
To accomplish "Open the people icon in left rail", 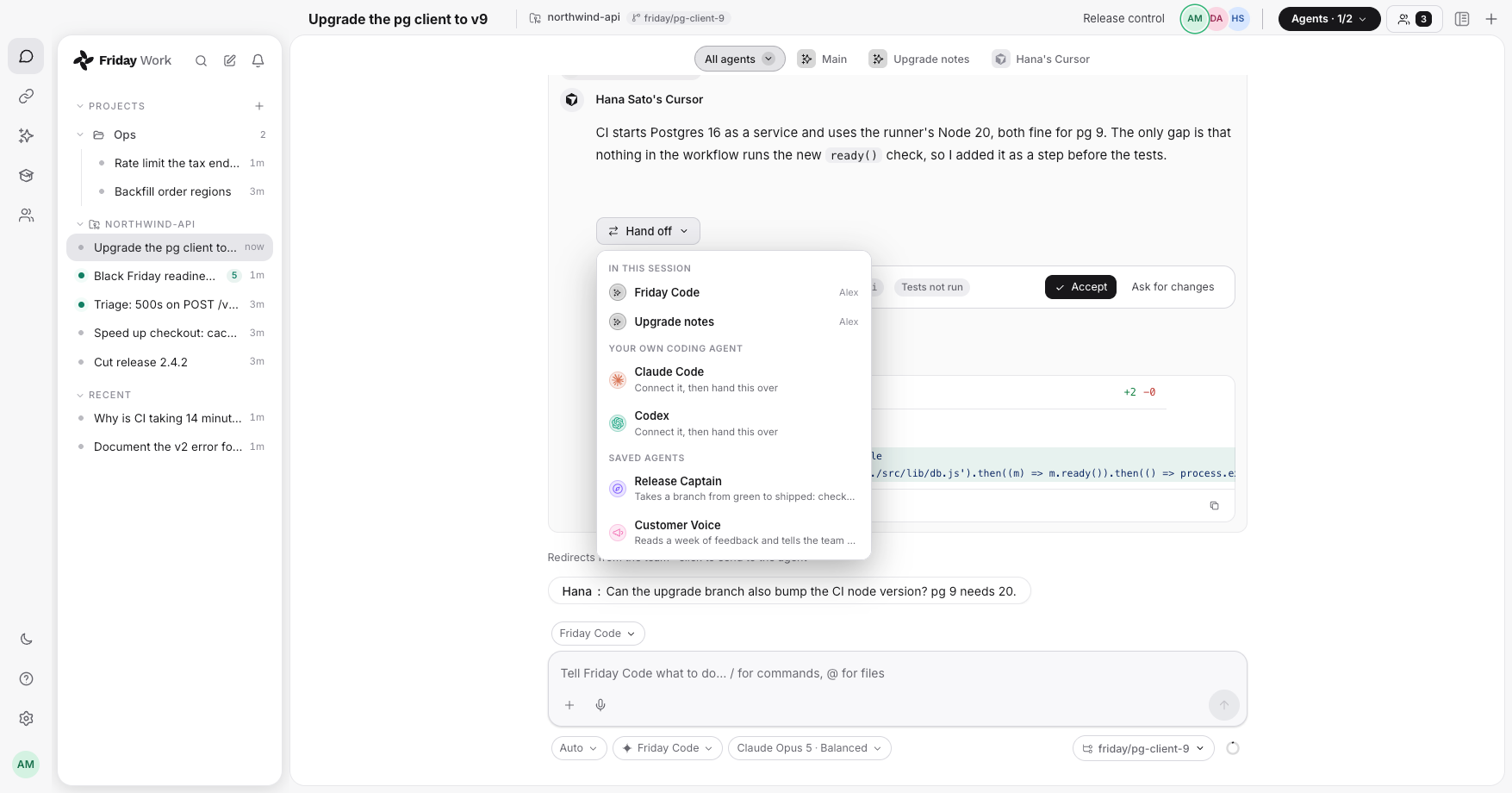I will pos(27,215).
